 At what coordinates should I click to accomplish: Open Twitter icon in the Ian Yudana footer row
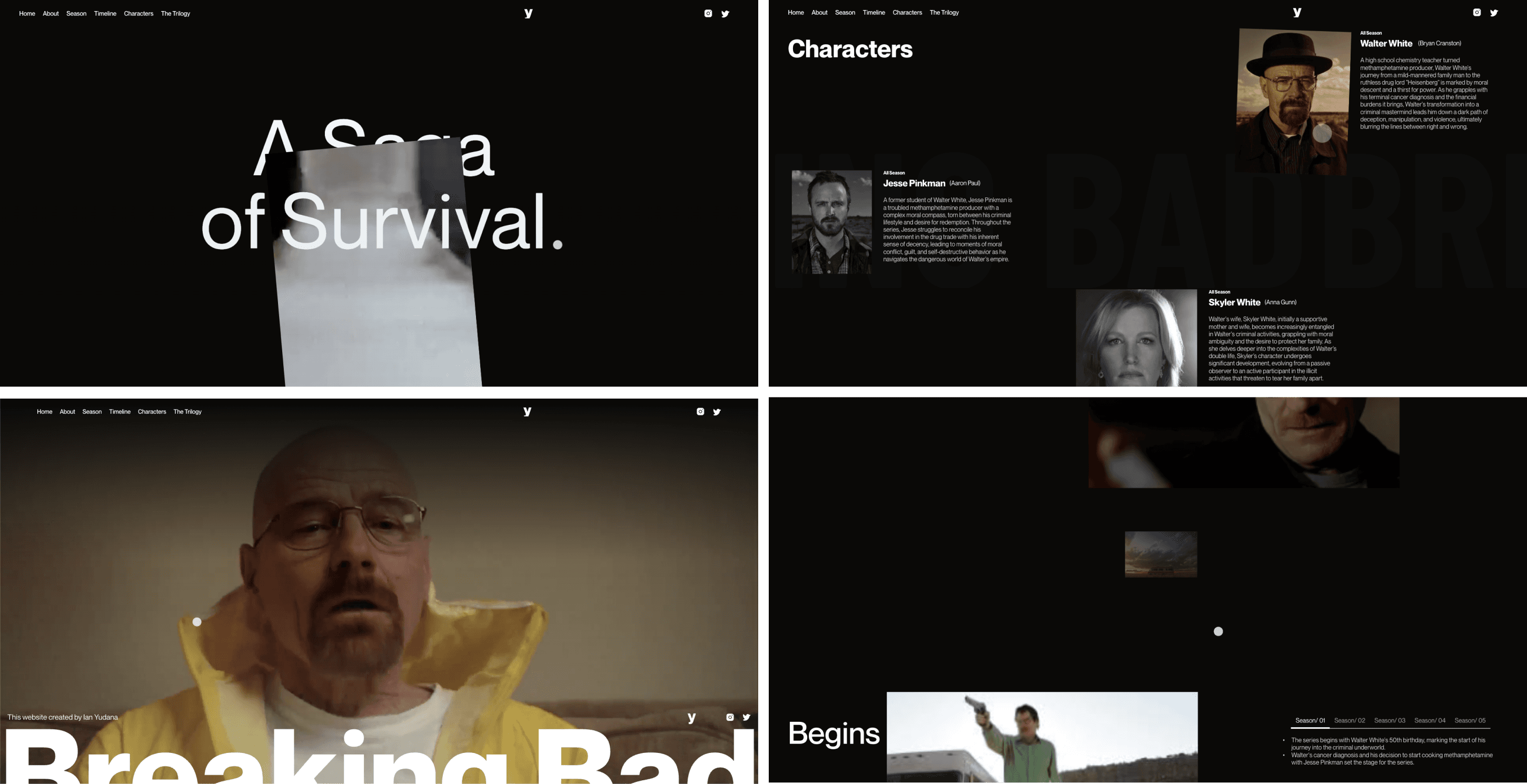746,717
